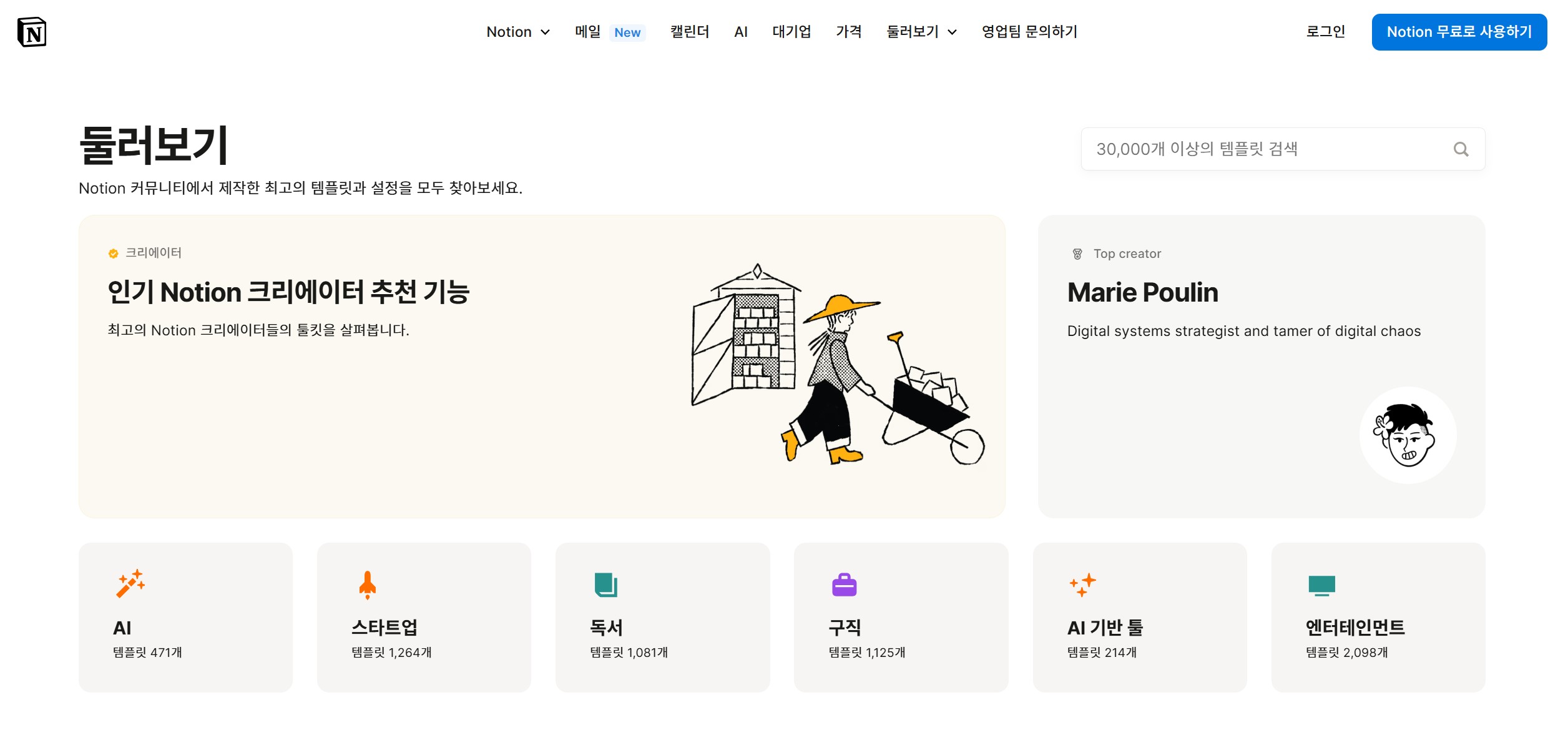Open the AI category title
This screenshot has width=1568, height=740.
122,628
